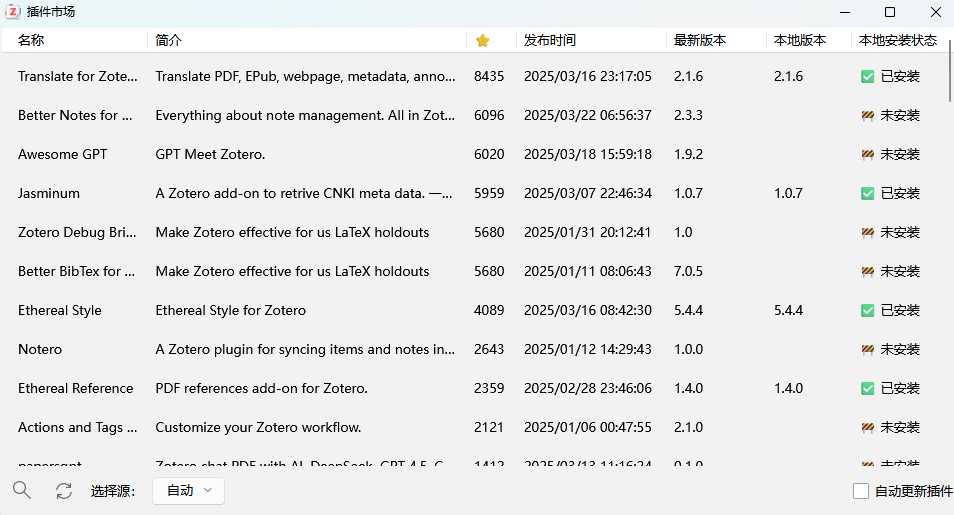Select the Better BibTex plugin name
Image resolution: width=954 pixels, height=515 pixels.
coord(77,271)
